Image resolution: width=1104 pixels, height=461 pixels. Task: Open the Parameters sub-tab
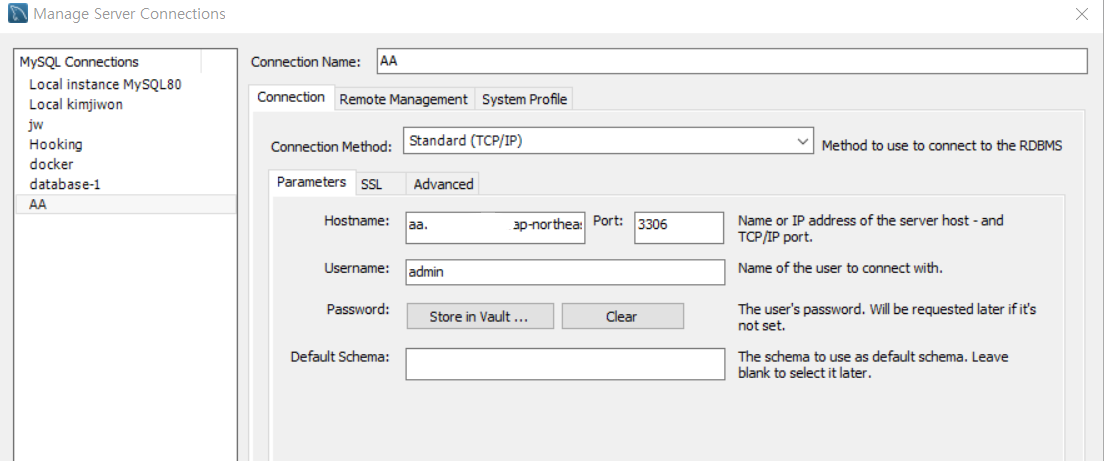(311, 182)
